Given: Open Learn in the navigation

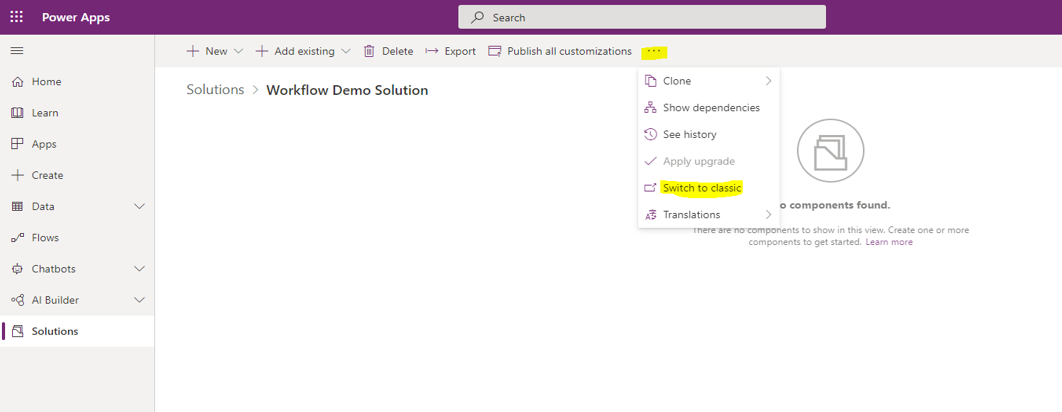Looking at the screenshot, I should [x=77, y=112].
